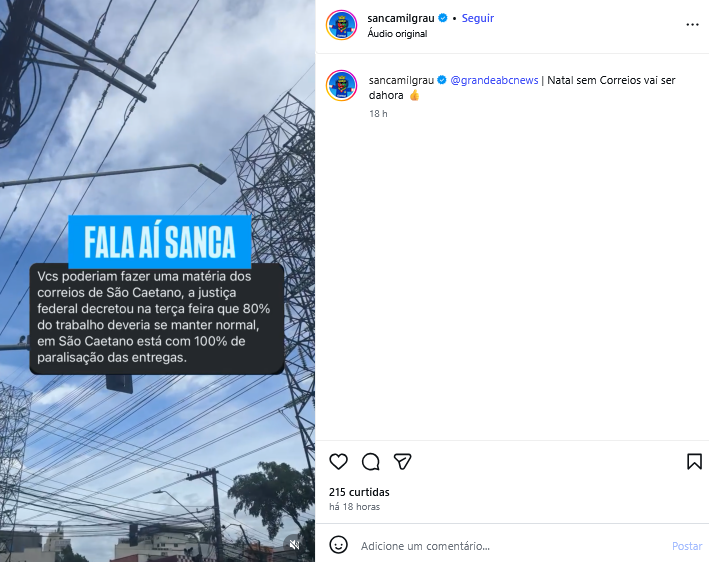Share the post using paper plane icon

click(x=402, y=461)
